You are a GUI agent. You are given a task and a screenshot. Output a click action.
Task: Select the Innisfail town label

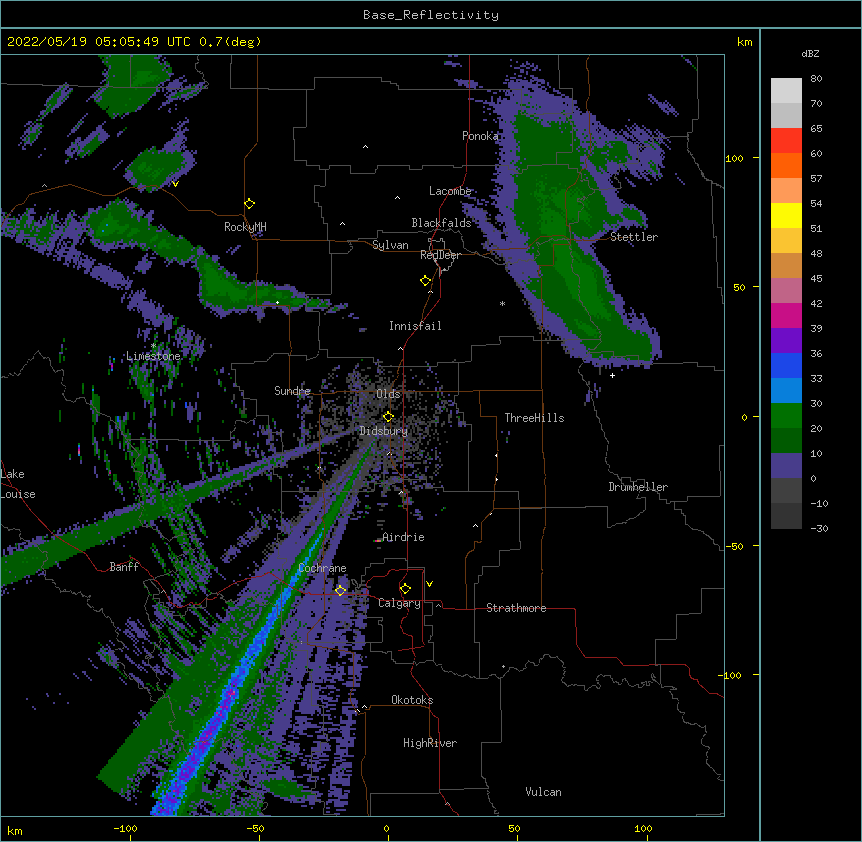[415, 326]
